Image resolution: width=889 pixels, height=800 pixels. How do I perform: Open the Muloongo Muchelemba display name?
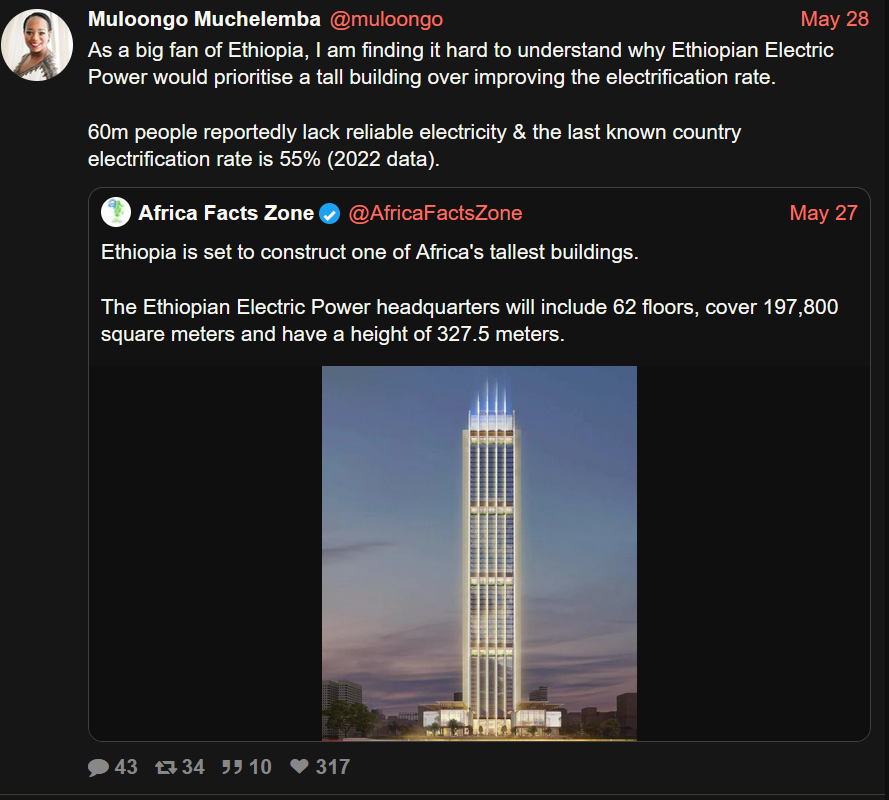tap(204, 20)
